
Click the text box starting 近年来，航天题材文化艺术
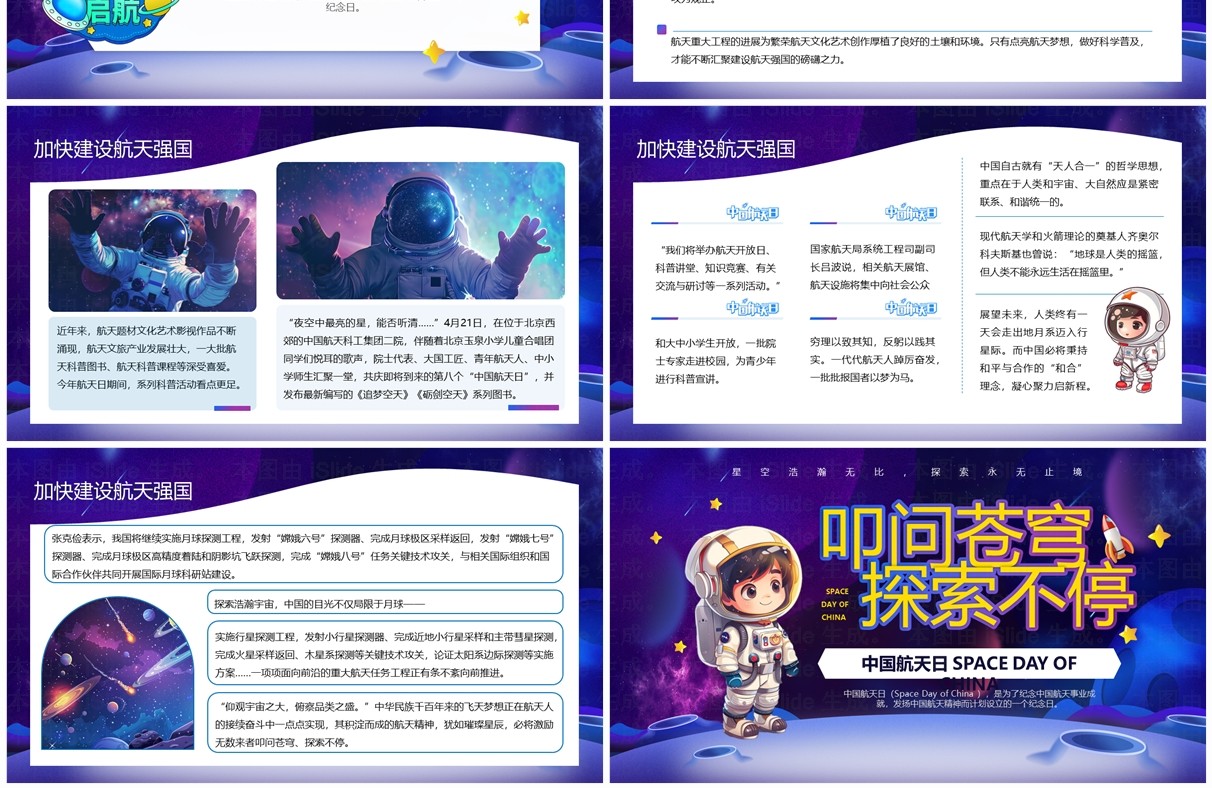coord(152,364)
